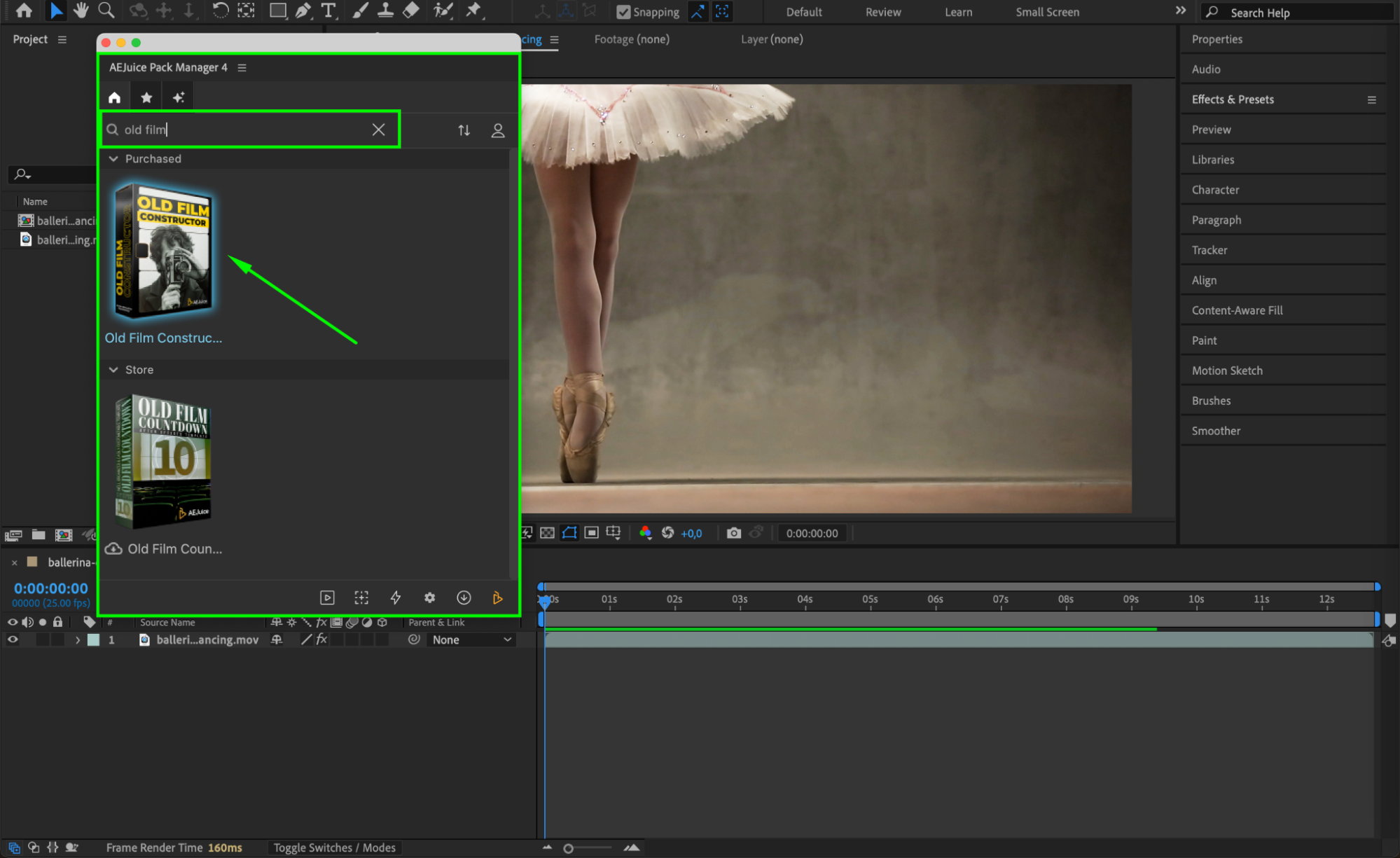1400x858 pixels.
Task: Toggle Switches / Modes button
Action: click(334, 847)
